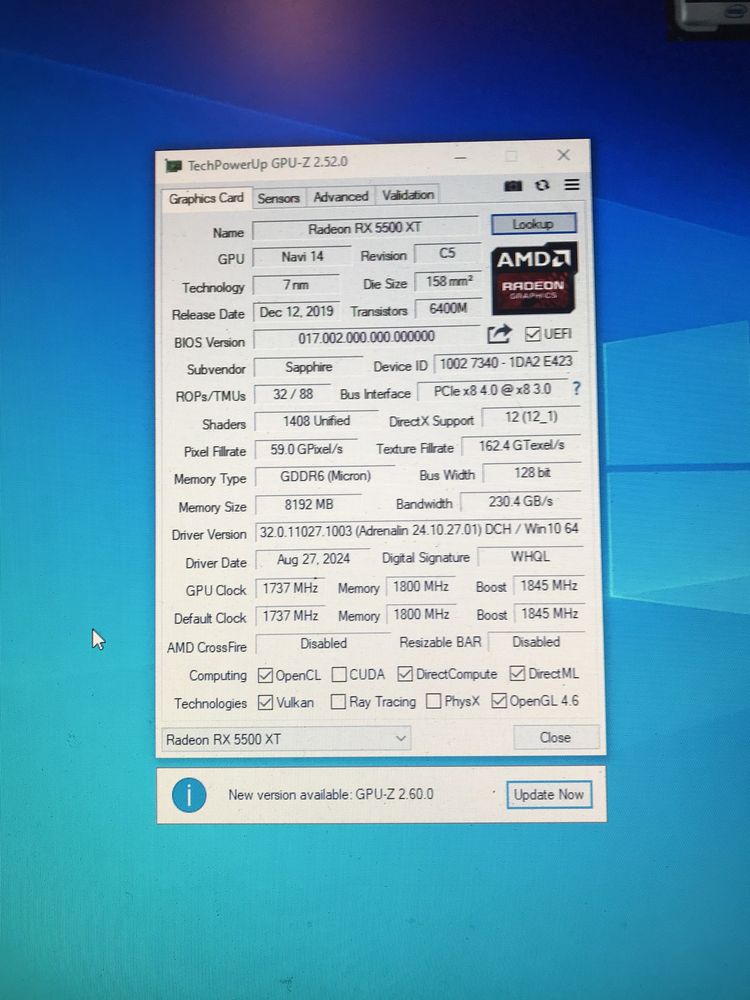This screenshot has width=750, height=1000.
Task: Select the Graphics Card tab
Action: click(206, 198)
